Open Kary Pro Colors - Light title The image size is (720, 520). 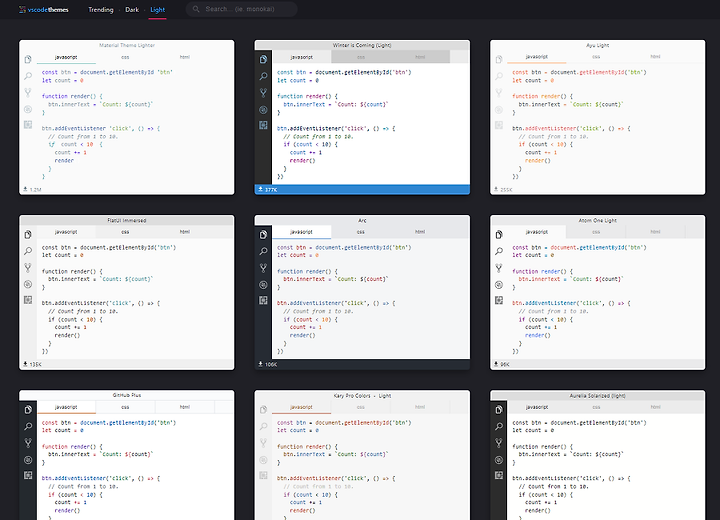click(x=362, y=395)
